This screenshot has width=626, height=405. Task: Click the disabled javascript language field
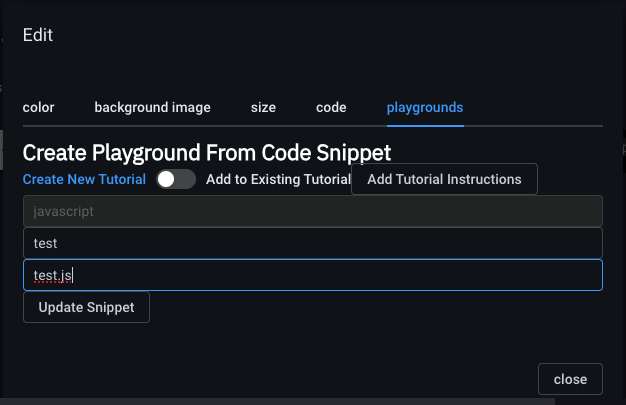(312, 211)
